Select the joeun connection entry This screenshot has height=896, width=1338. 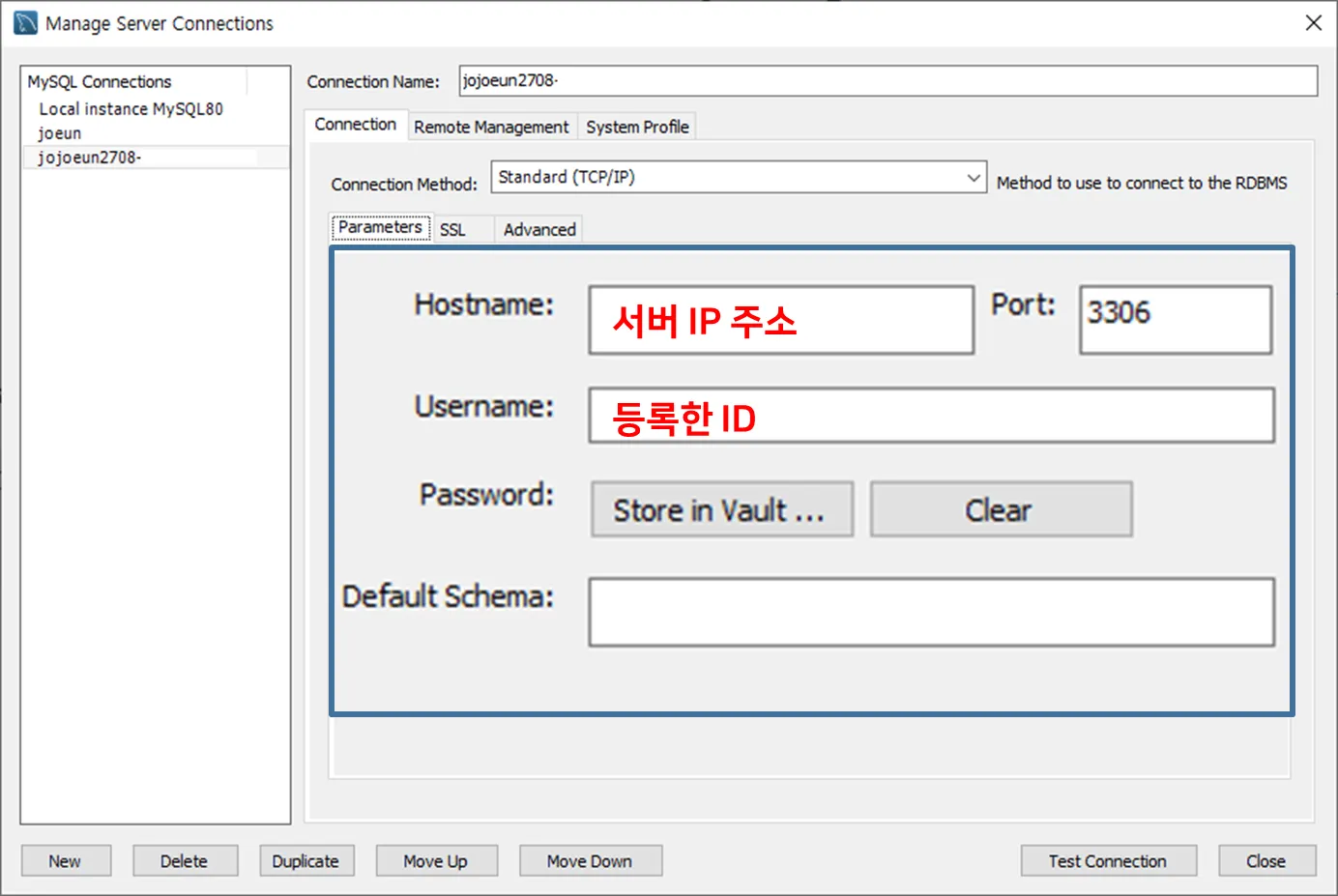[60, 133]
